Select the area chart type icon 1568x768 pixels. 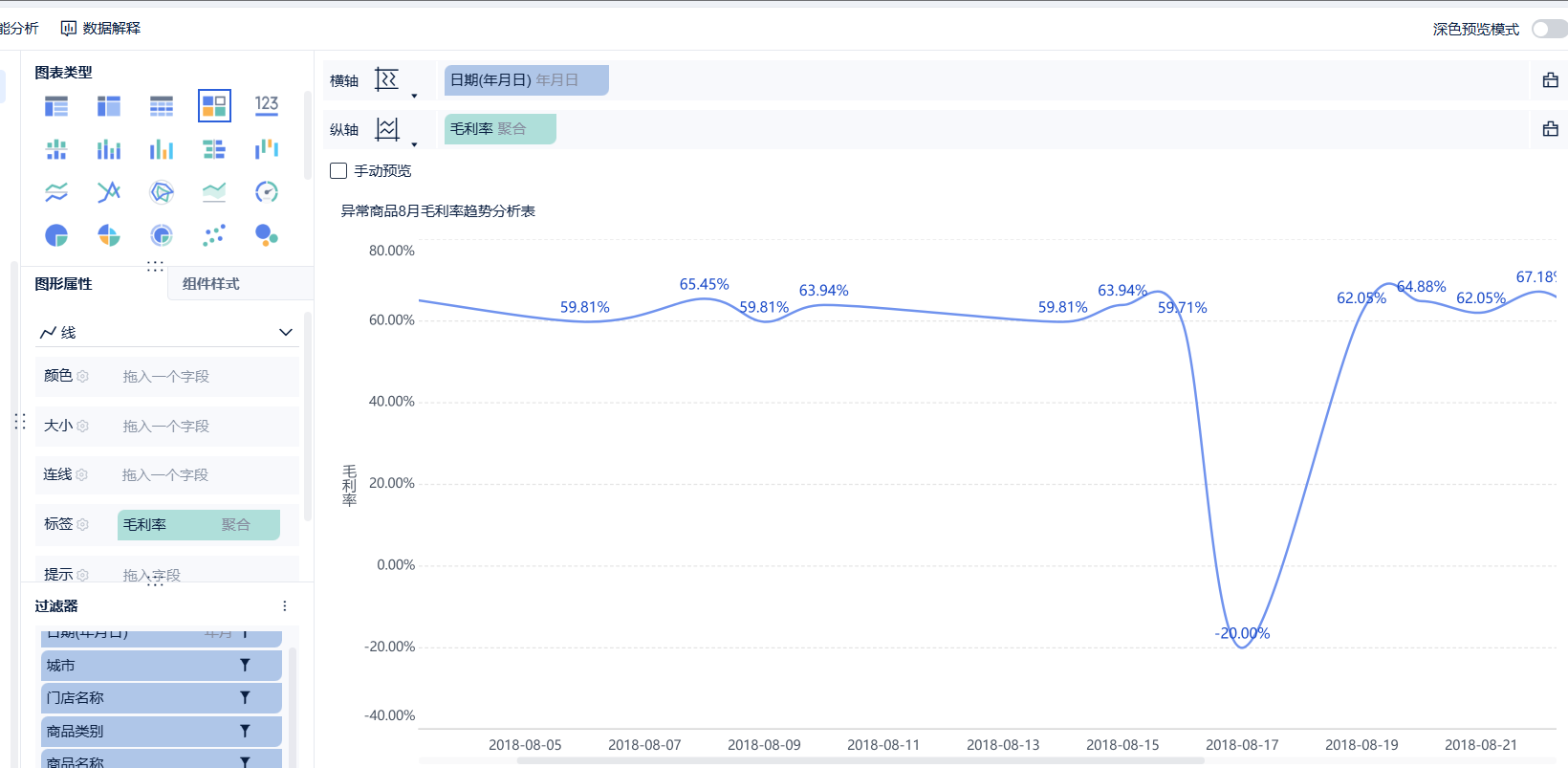[x=214, y=192]
